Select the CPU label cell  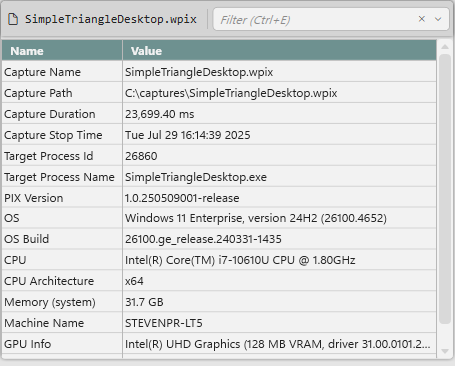pyautogui.click(x=62, y=260)
